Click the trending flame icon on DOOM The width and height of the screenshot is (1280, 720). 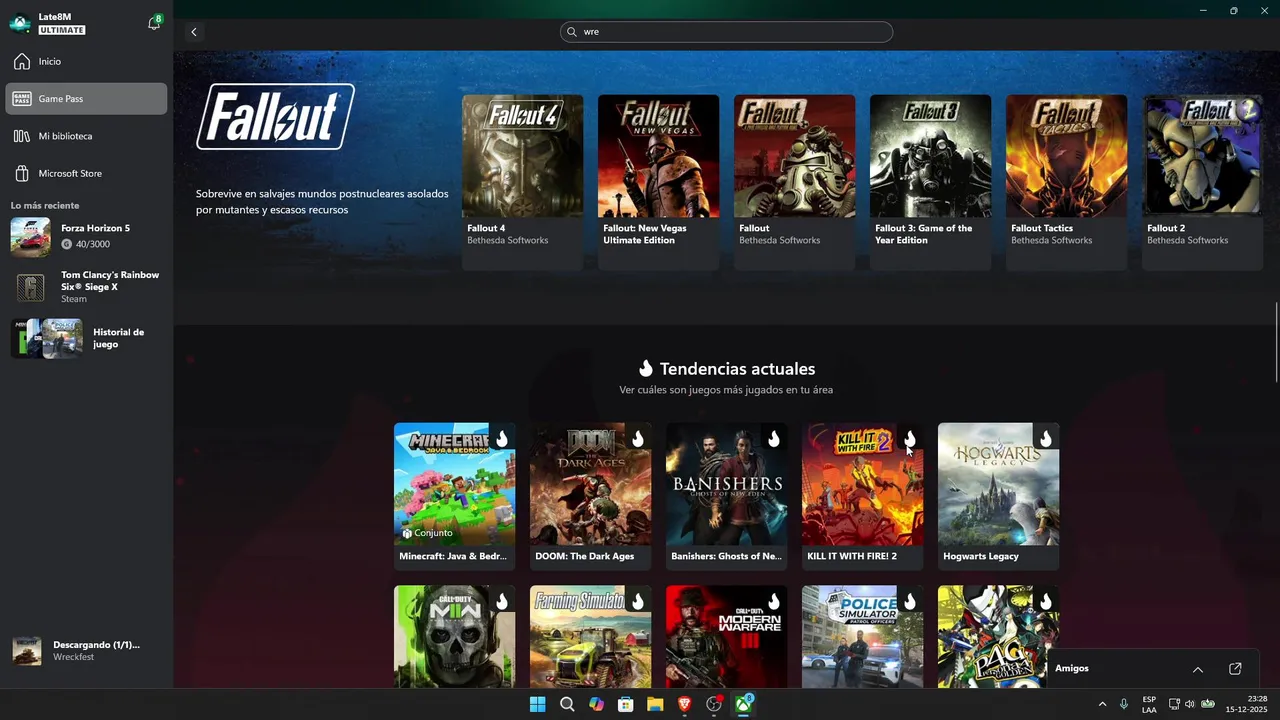tap(638, 439)
